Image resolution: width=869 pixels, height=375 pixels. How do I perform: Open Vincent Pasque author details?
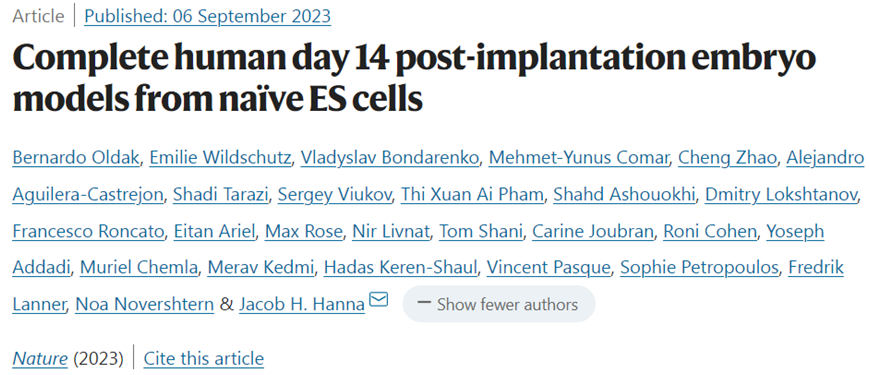tap(549, 268)
